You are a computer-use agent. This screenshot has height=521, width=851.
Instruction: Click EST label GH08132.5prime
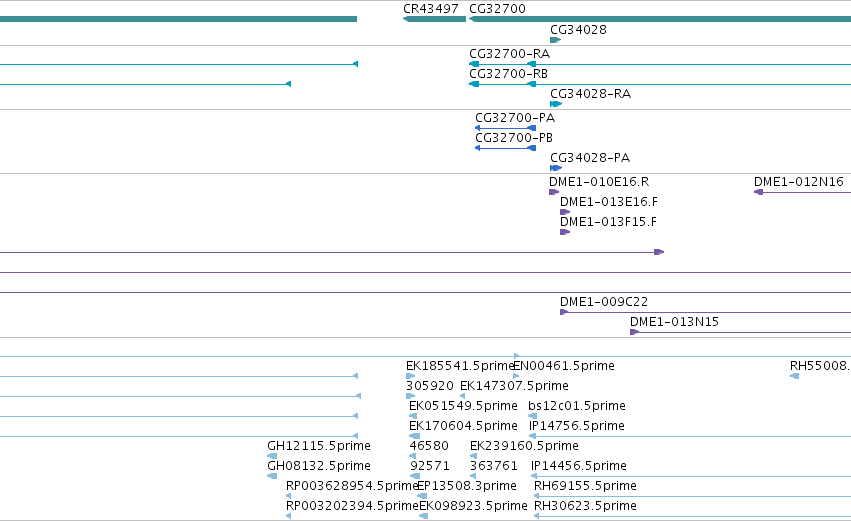click(x=319, y=466)
